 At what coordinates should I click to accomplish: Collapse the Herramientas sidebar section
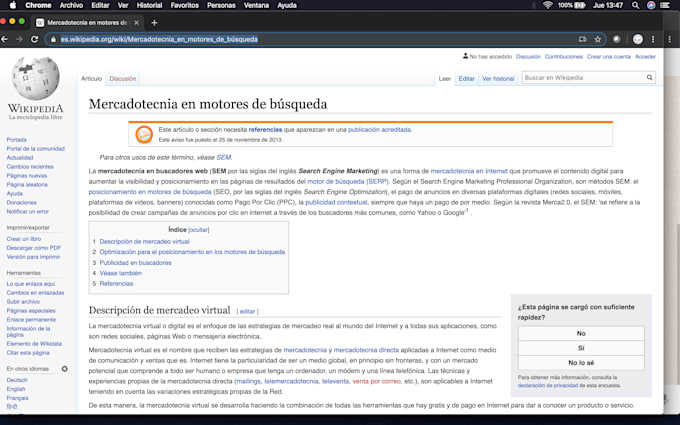pos(24,272)
